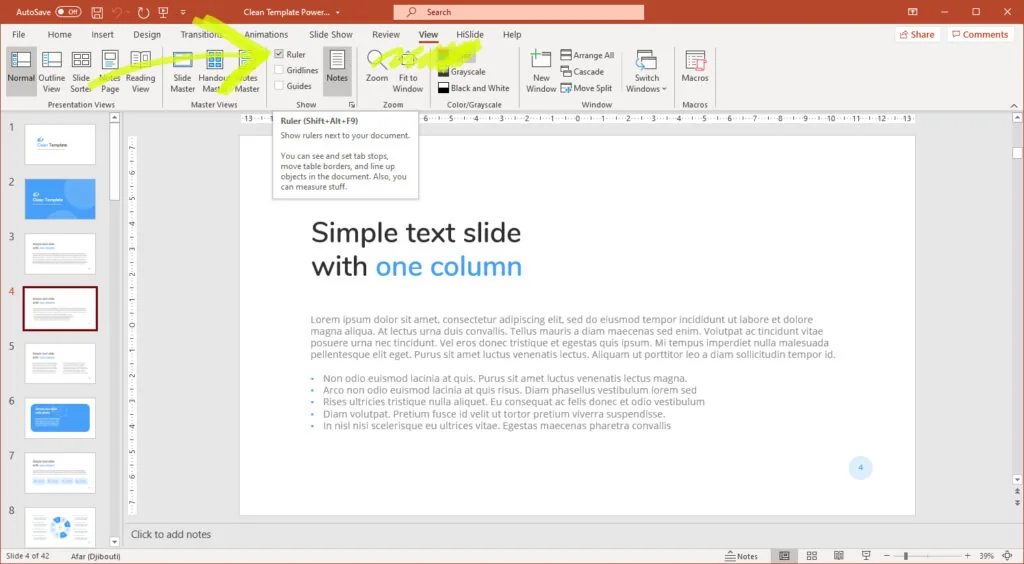1024x564 pixels.
Task: Open Outline View
Action: pyautogui.click(x=52, y=71)
